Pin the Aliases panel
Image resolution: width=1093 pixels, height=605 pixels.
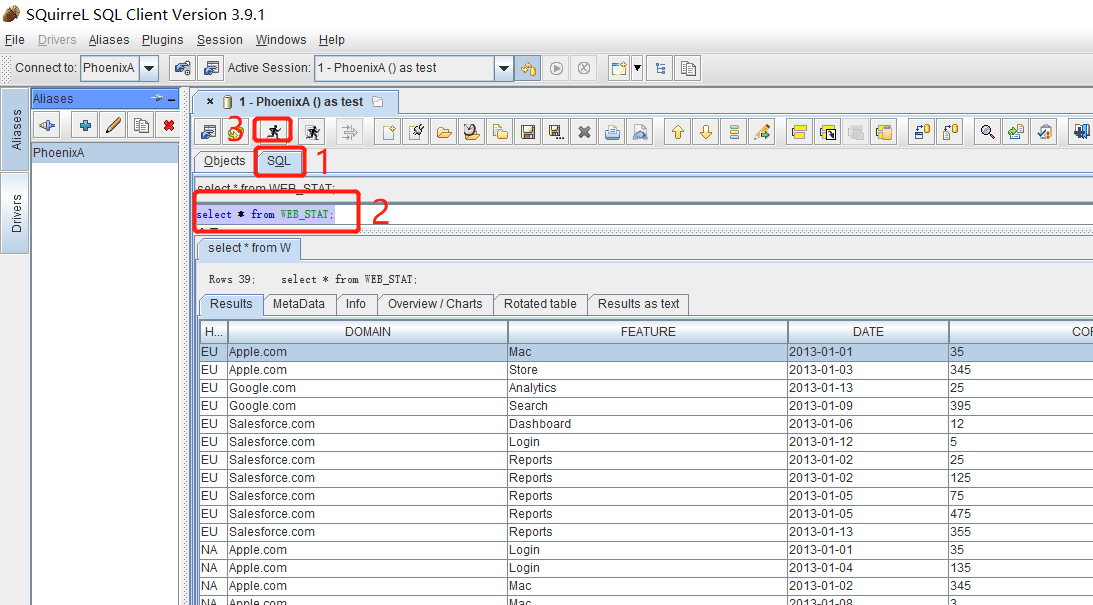click(x=157, y=98)
